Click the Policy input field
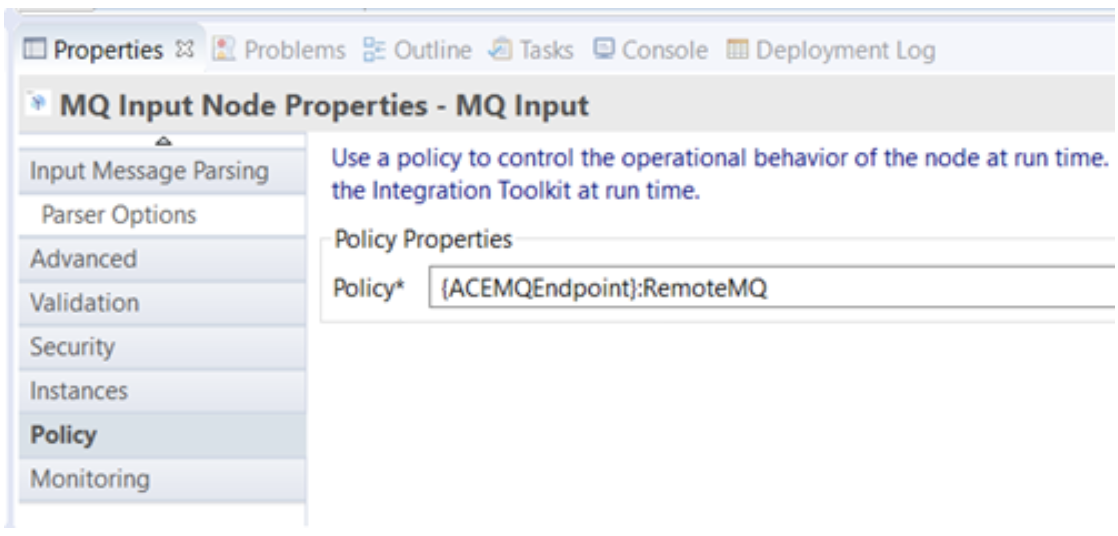The width and height of the screenshot is (1118, 536). tap(772, 288)
